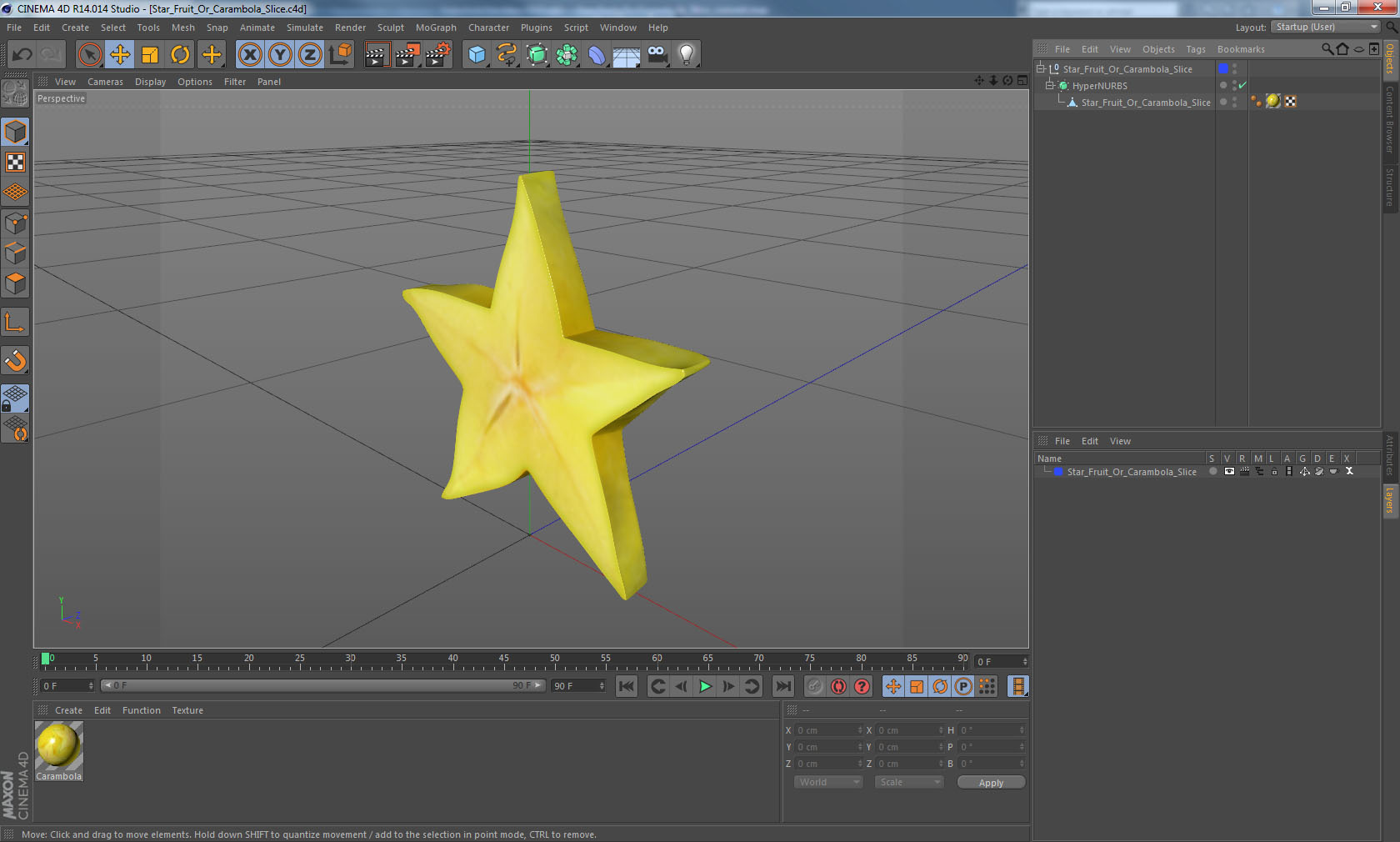Open the Plugins menu
The width and height of the screenshot is (1400, 842).
tap(537, 28)
